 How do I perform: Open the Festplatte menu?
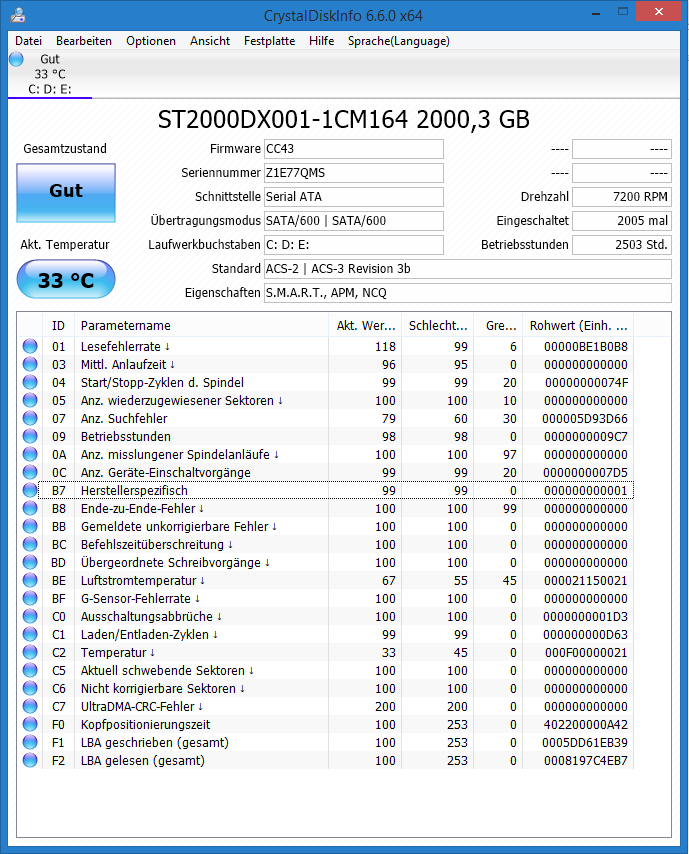click(x=269, y=41)
